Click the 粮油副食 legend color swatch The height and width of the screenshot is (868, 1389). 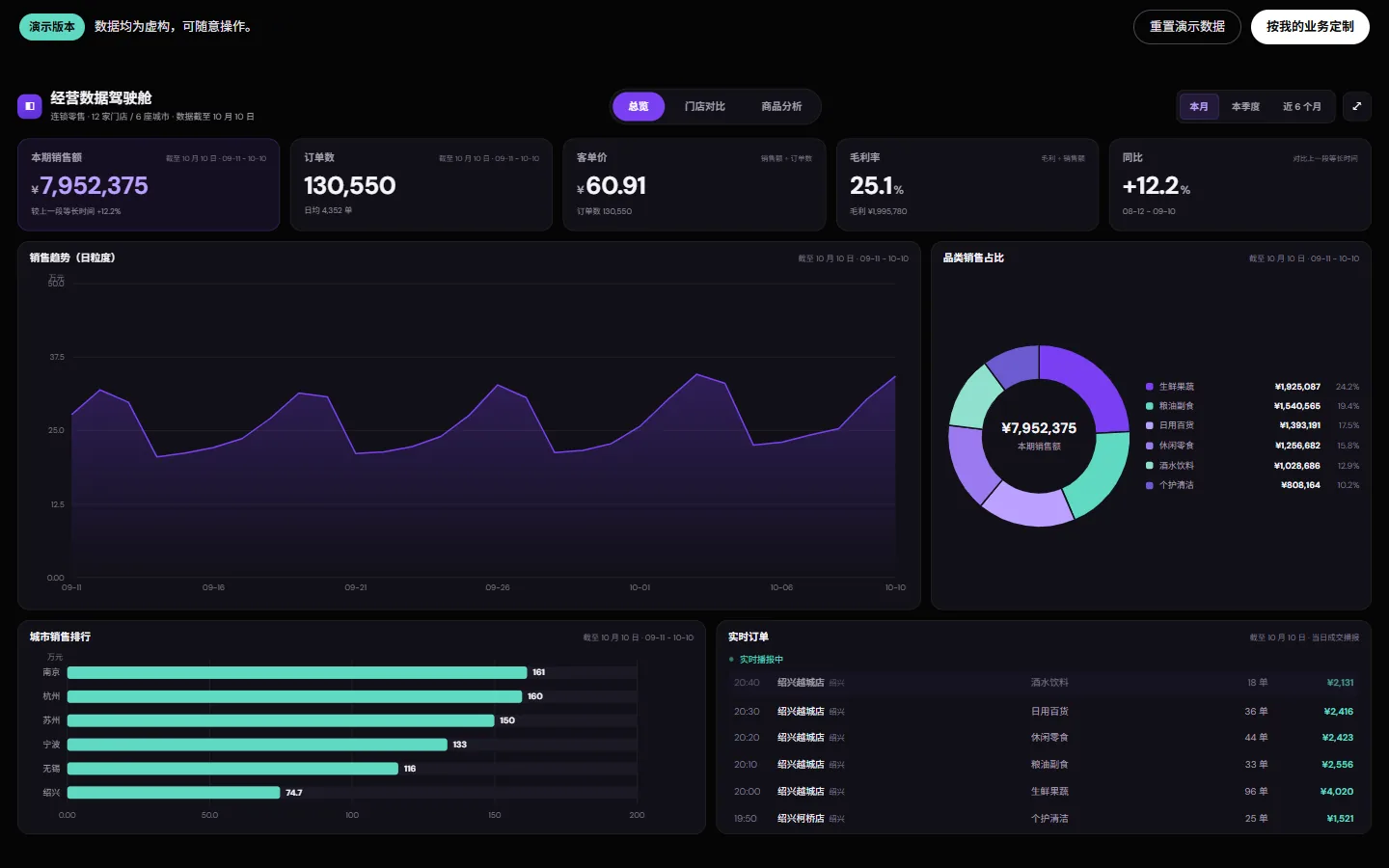click(1150, 406)
